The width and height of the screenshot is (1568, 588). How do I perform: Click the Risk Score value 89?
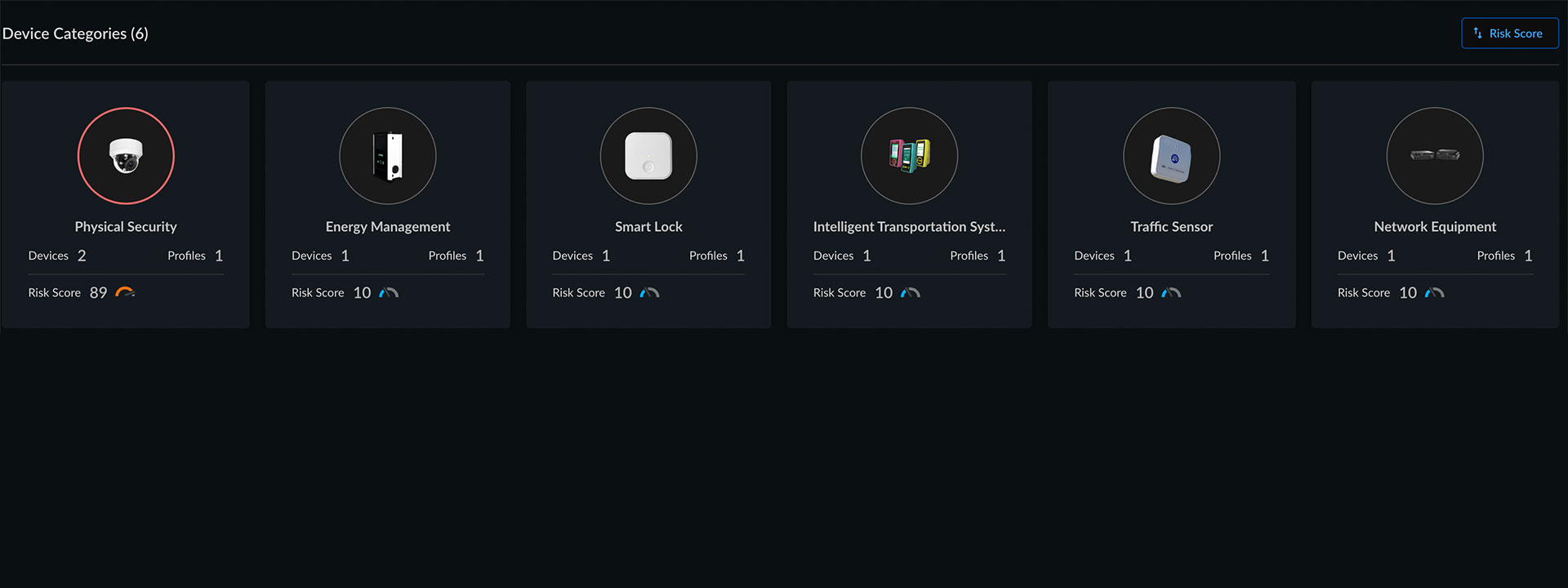98,292
